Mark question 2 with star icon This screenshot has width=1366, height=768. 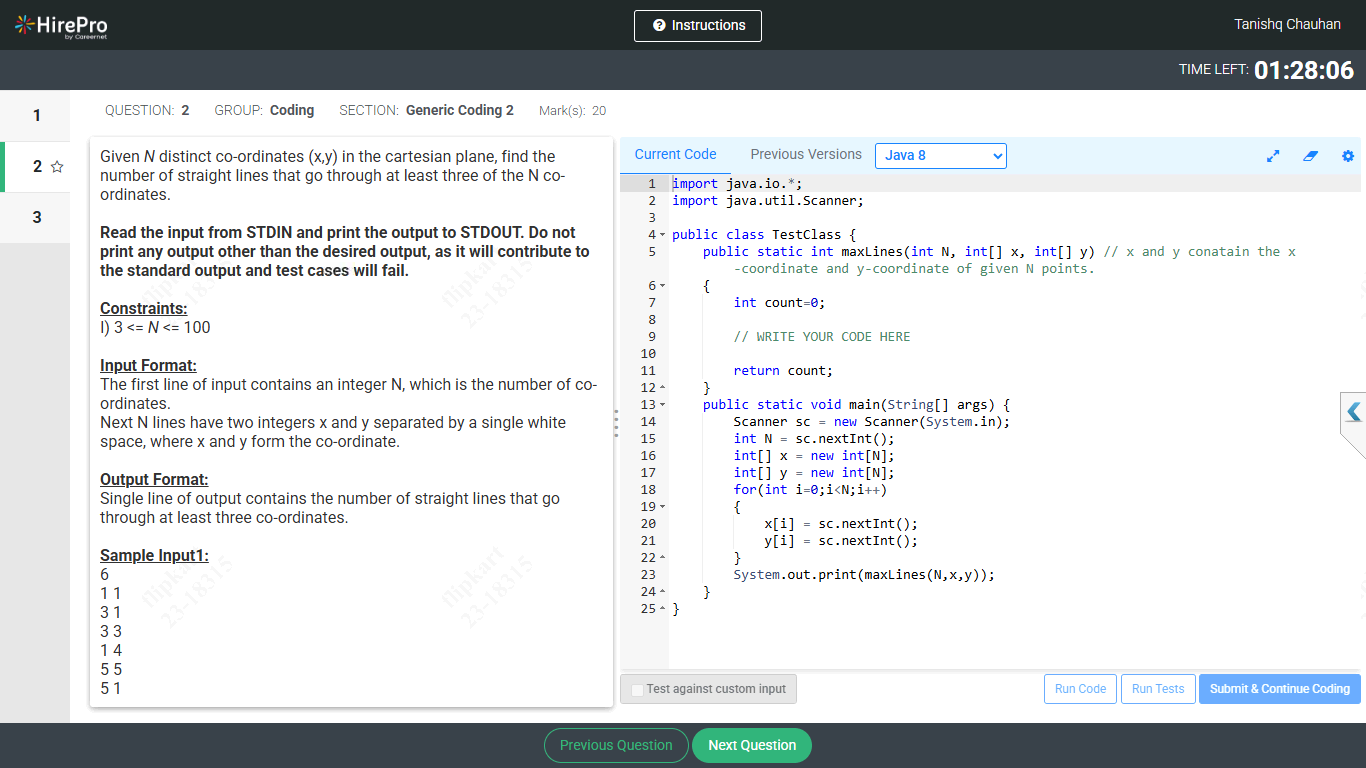[57, 167]
